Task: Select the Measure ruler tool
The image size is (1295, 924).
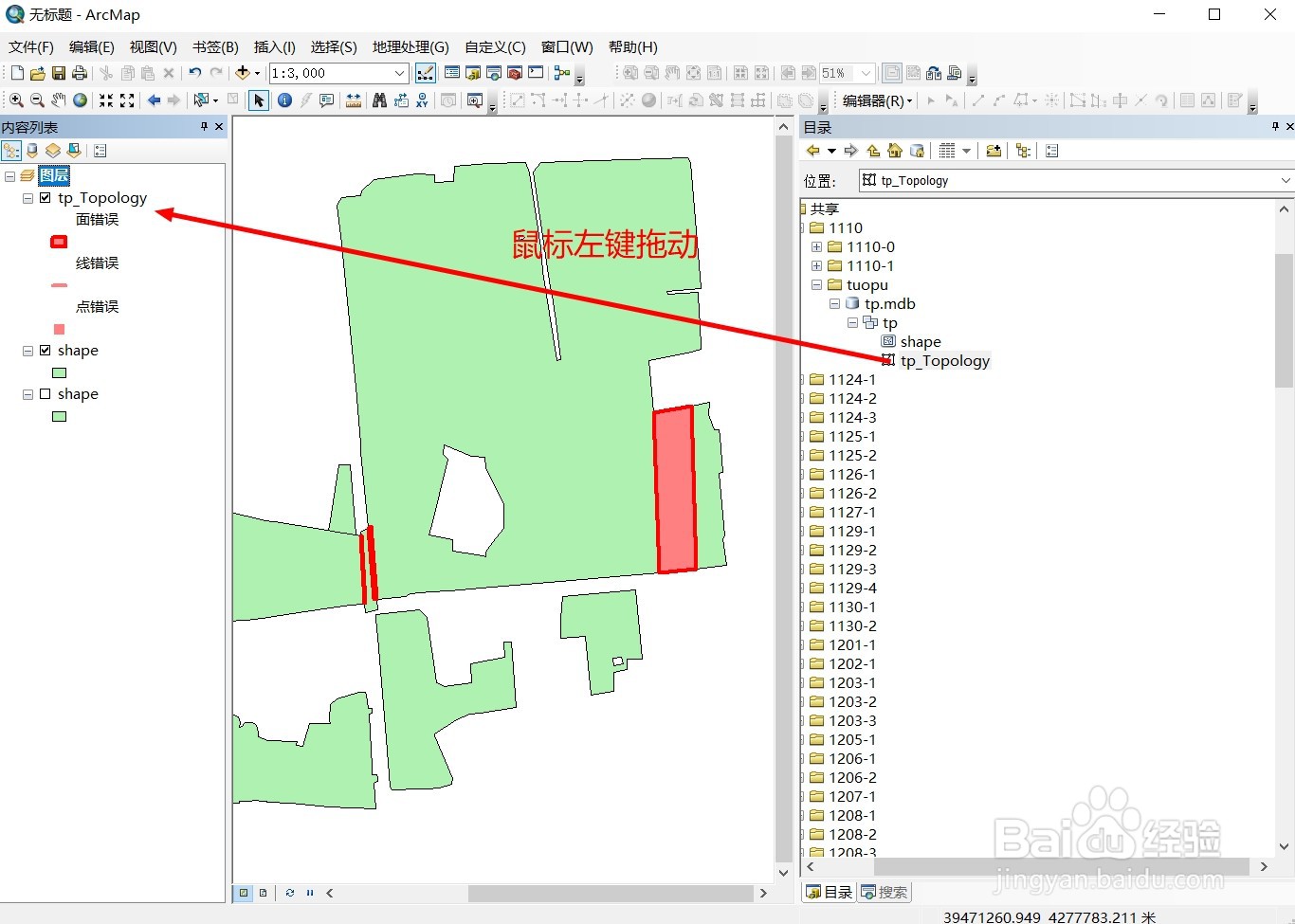Action: pos(354,100)
